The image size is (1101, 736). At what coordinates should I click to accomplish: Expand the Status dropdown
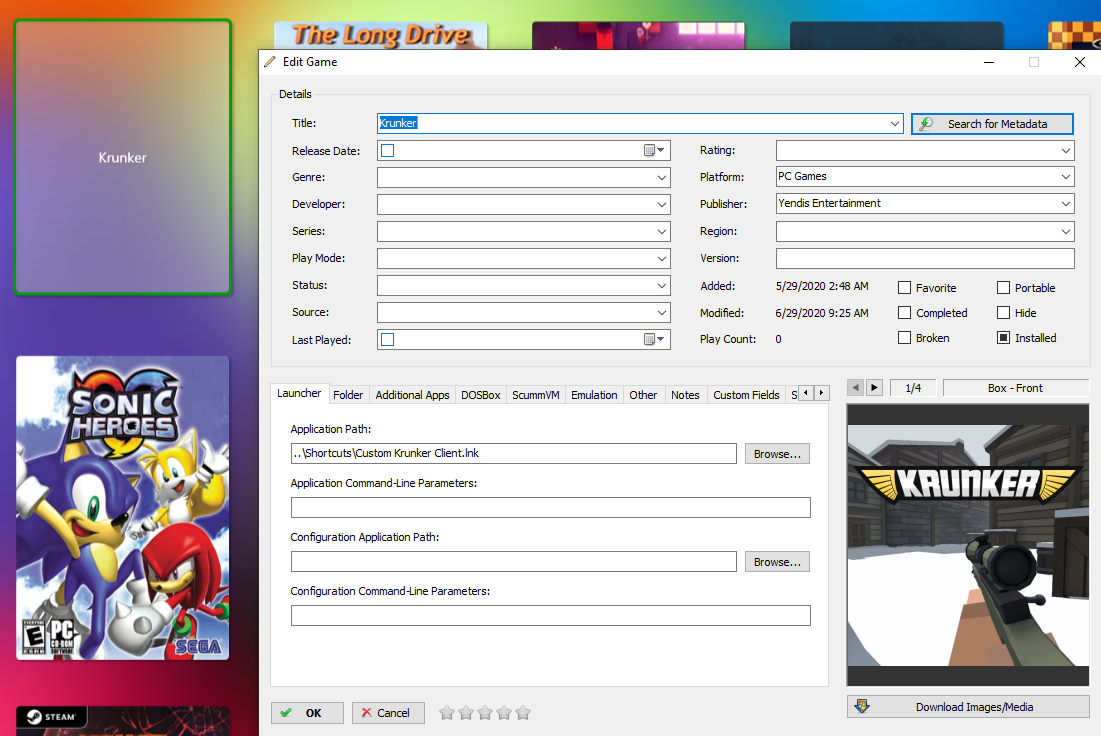point(661,286)
